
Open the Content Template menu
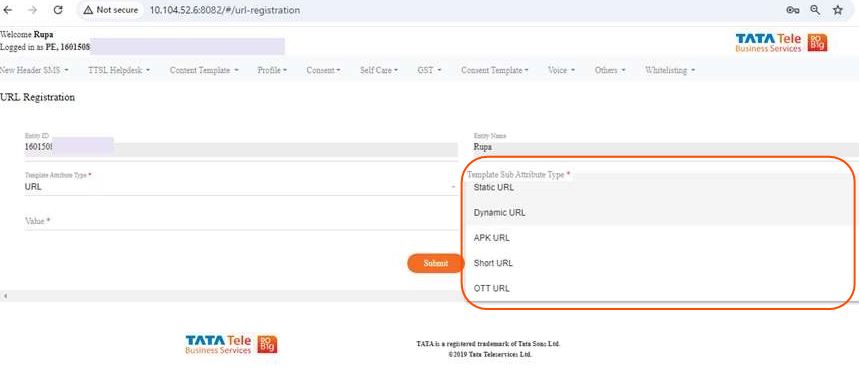coord(204,70)
